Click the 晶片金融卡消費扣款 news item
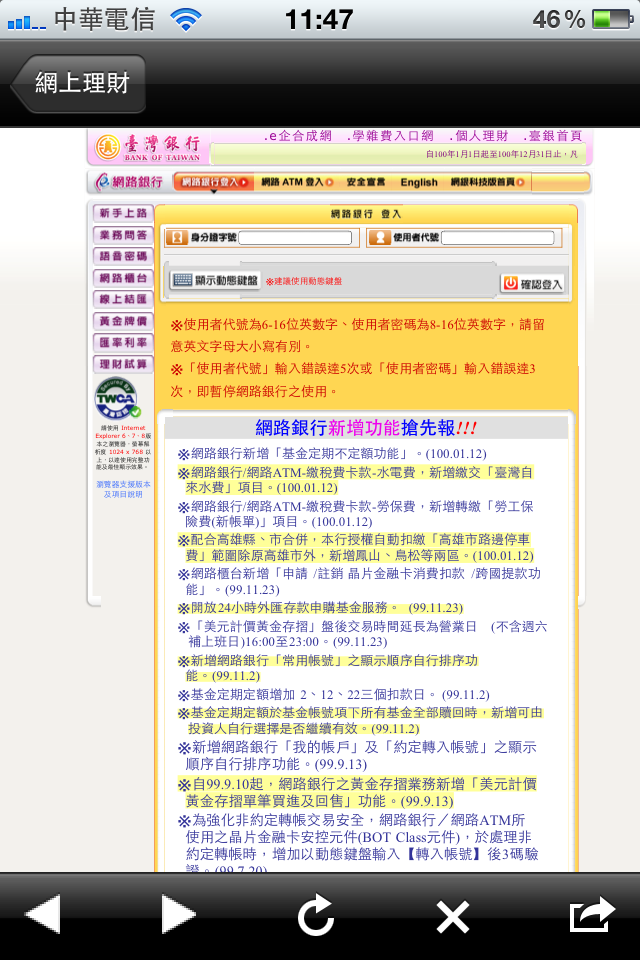Viewport: 640px width, 960px height. tap(360, 582)
